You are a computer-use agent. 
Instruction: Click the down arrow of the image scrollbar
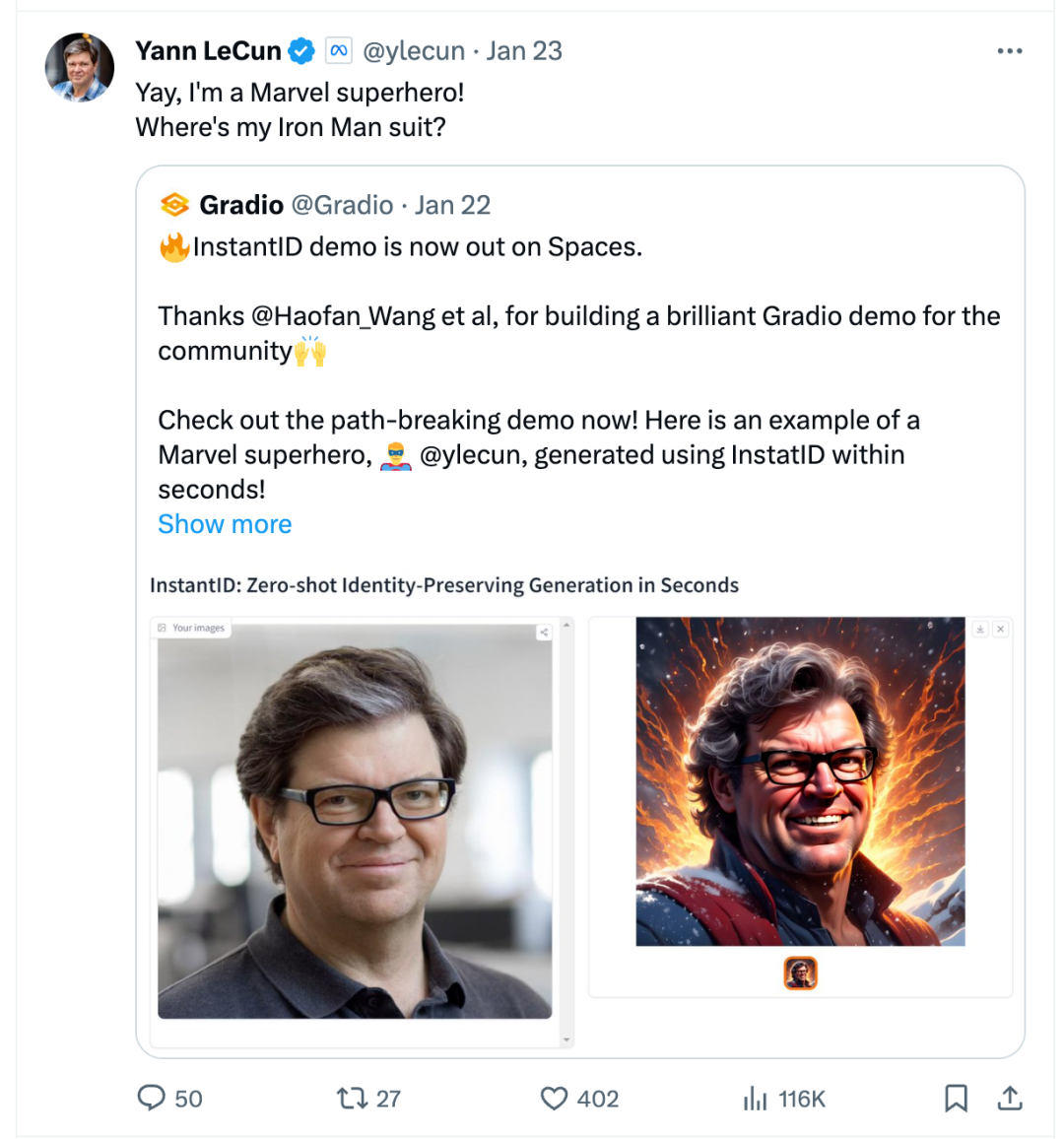click(566, 1039)
